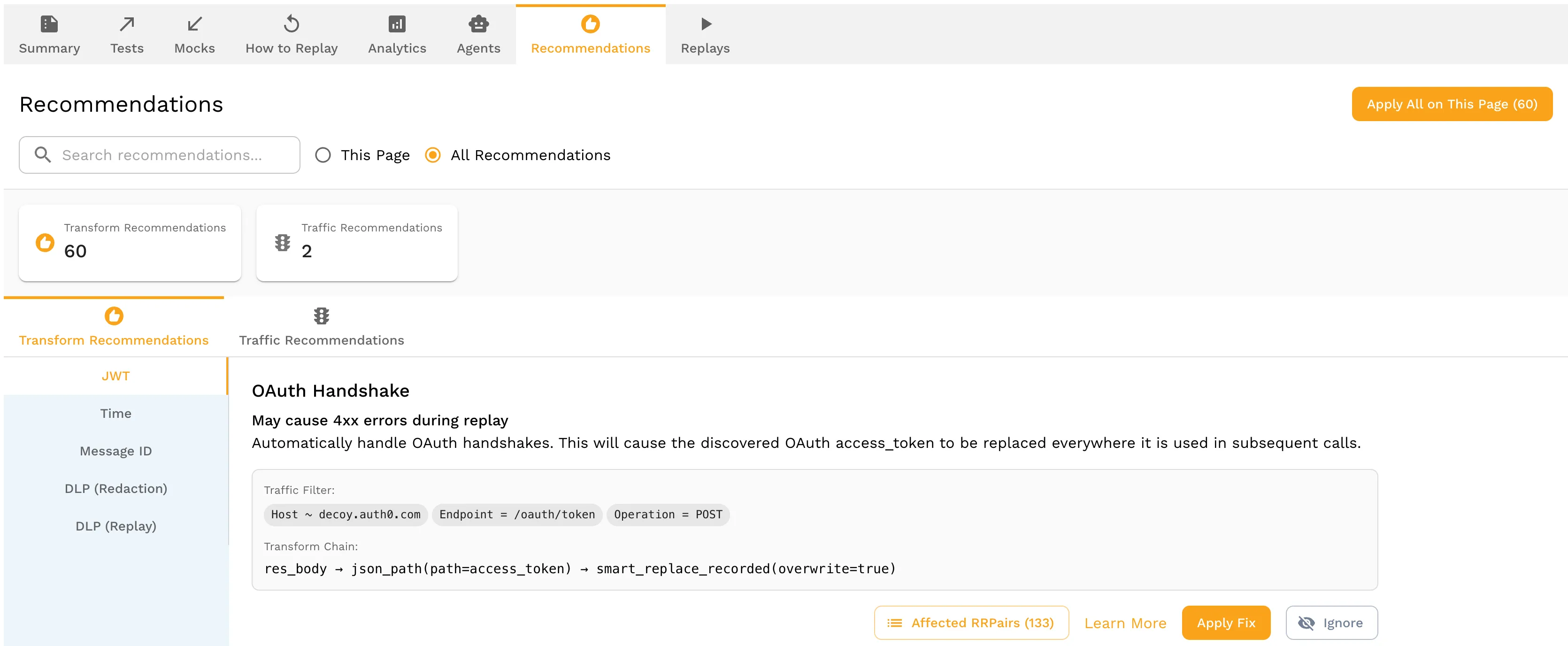Open the Analytics chart icon

click(397, 24)
